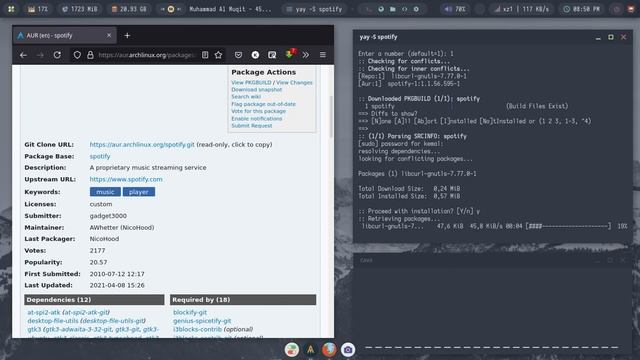Screen dimensions: 640x360
Task: Click the volume 70% indicator
Action: click(455, 9)
